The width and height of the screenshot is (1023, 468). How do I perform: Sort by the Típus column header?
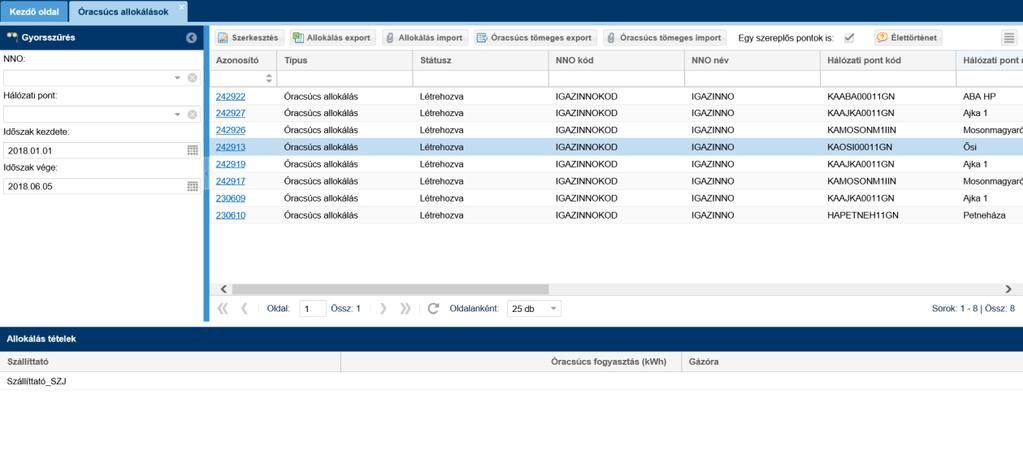[344, 60]
